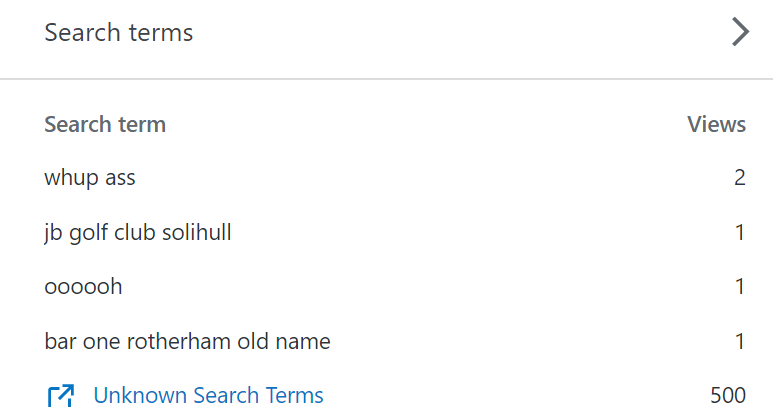
Task: Sort by the Views column header
Action: [x=716, y=125]
